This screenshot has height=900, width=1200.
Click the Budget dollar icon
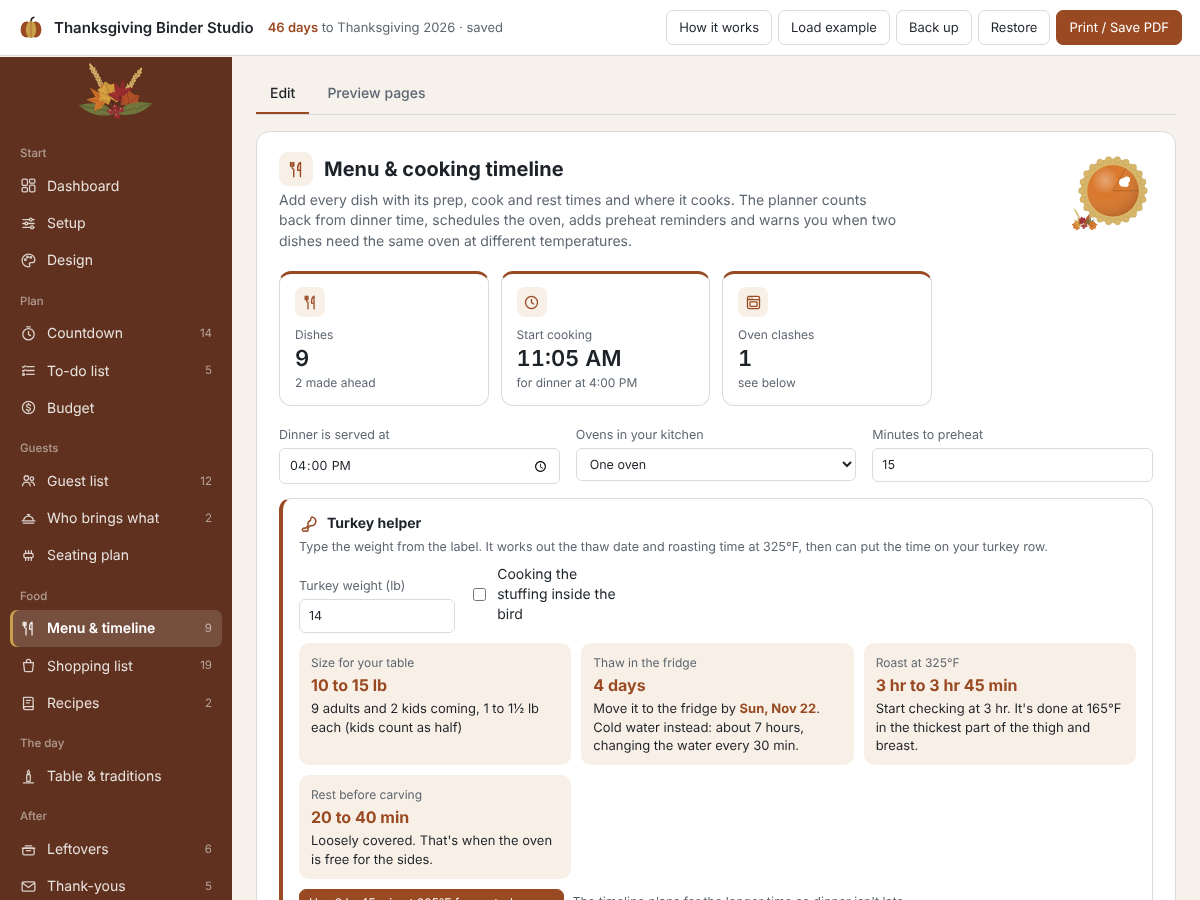[28, 408]
